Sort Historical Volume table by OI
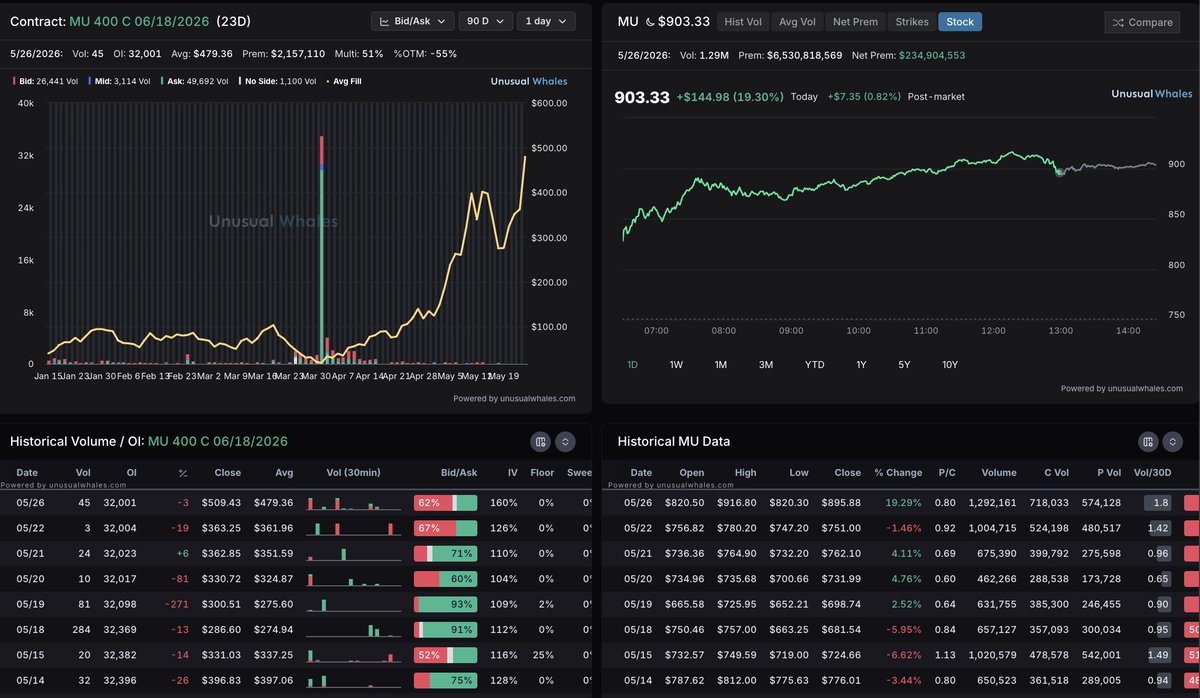This screenshot has width=1200, height=698. [131, 473]
